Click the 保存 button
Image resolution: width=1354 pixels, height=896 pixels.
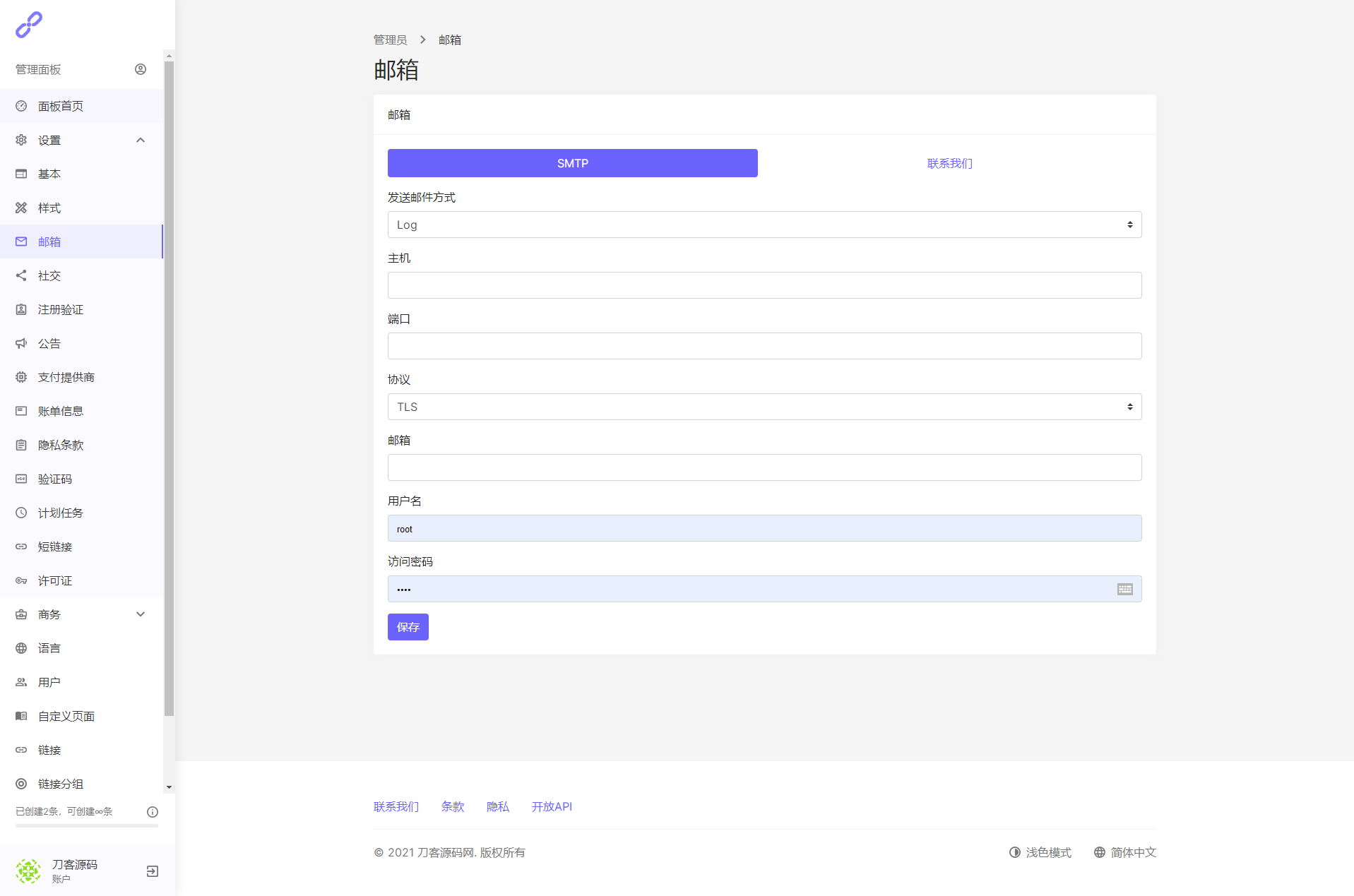coord(408,627)
